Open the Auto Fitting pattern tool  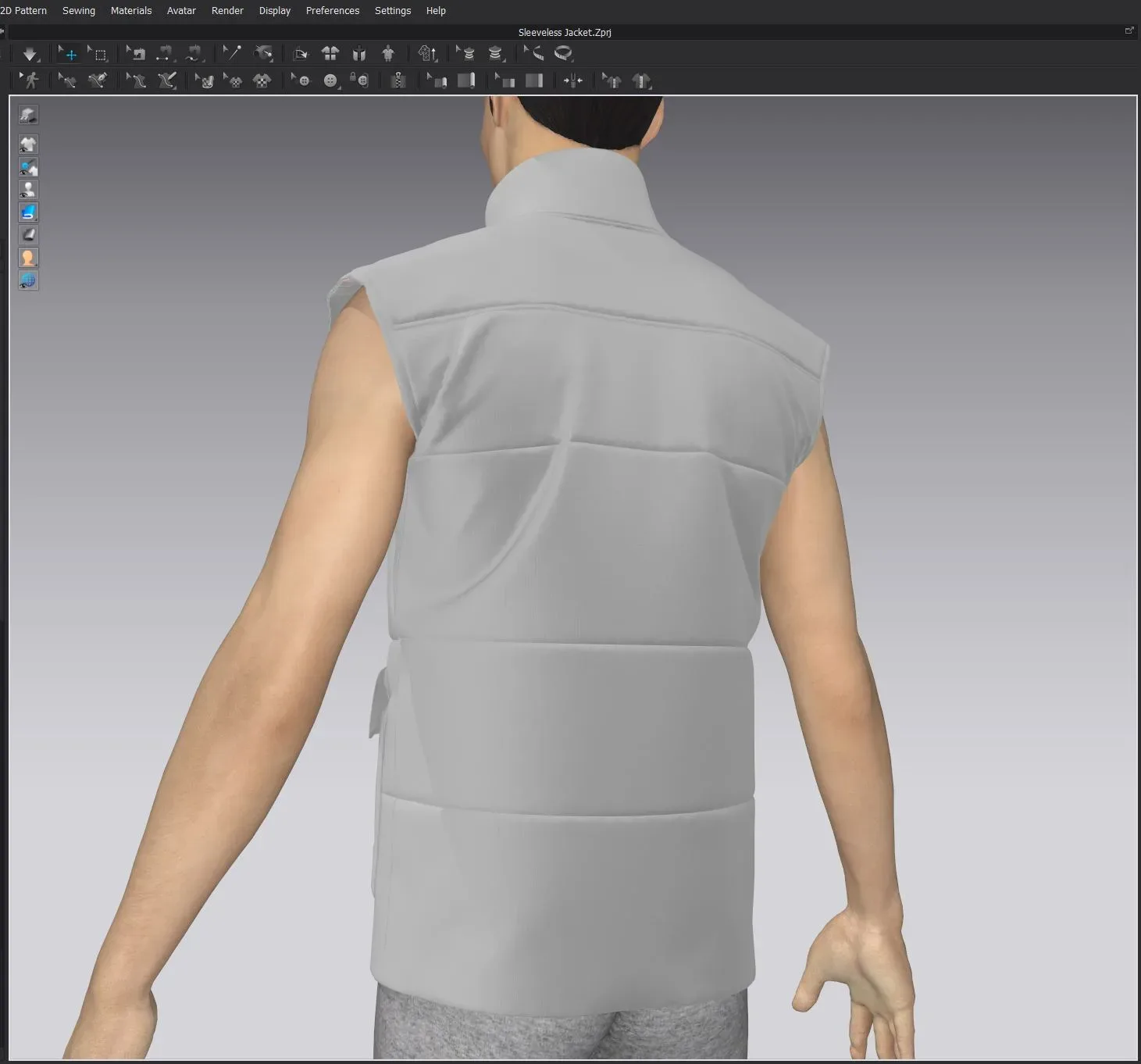pos(428,54)
